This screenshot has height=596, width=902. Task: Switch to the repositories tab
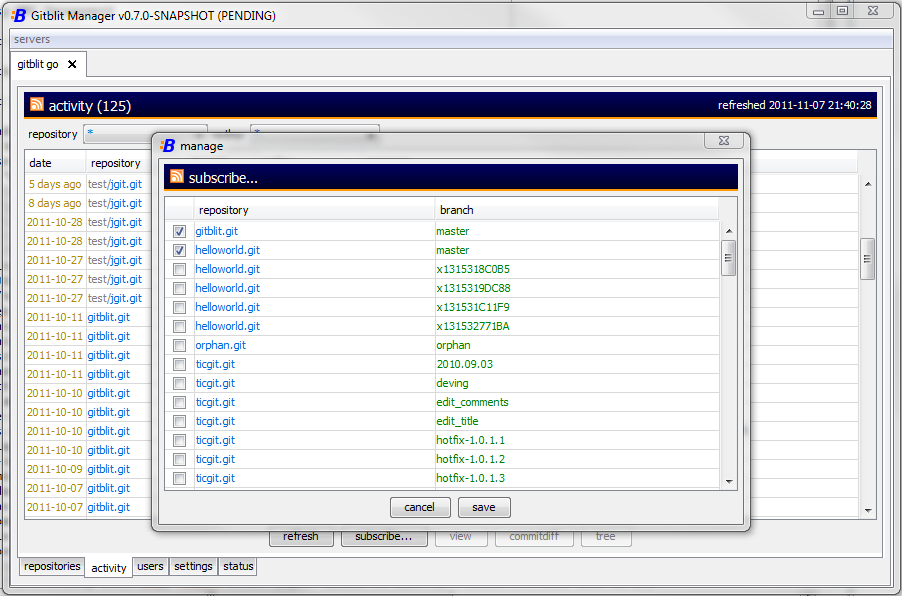[x=52, y=566]
